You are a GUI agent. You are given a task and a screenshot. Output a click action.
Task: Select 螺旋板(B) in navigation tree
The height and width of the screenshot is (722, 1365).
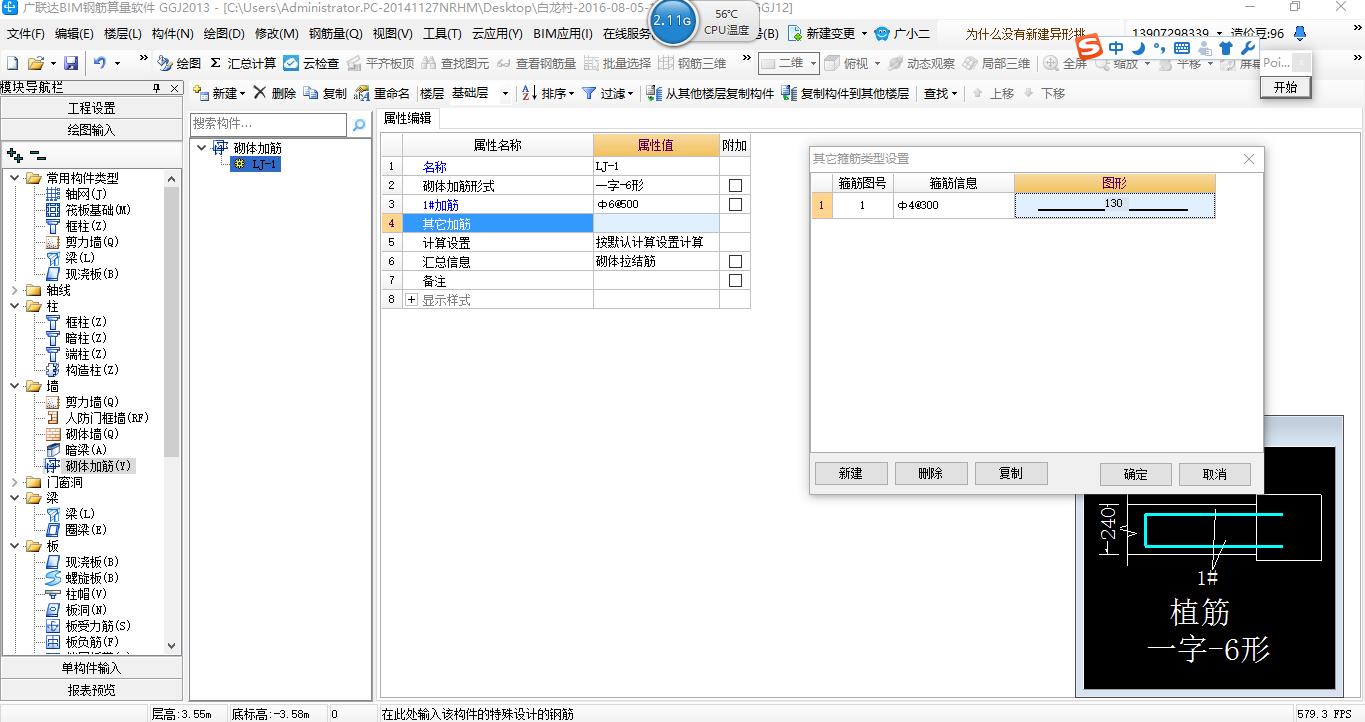[82, 578]
